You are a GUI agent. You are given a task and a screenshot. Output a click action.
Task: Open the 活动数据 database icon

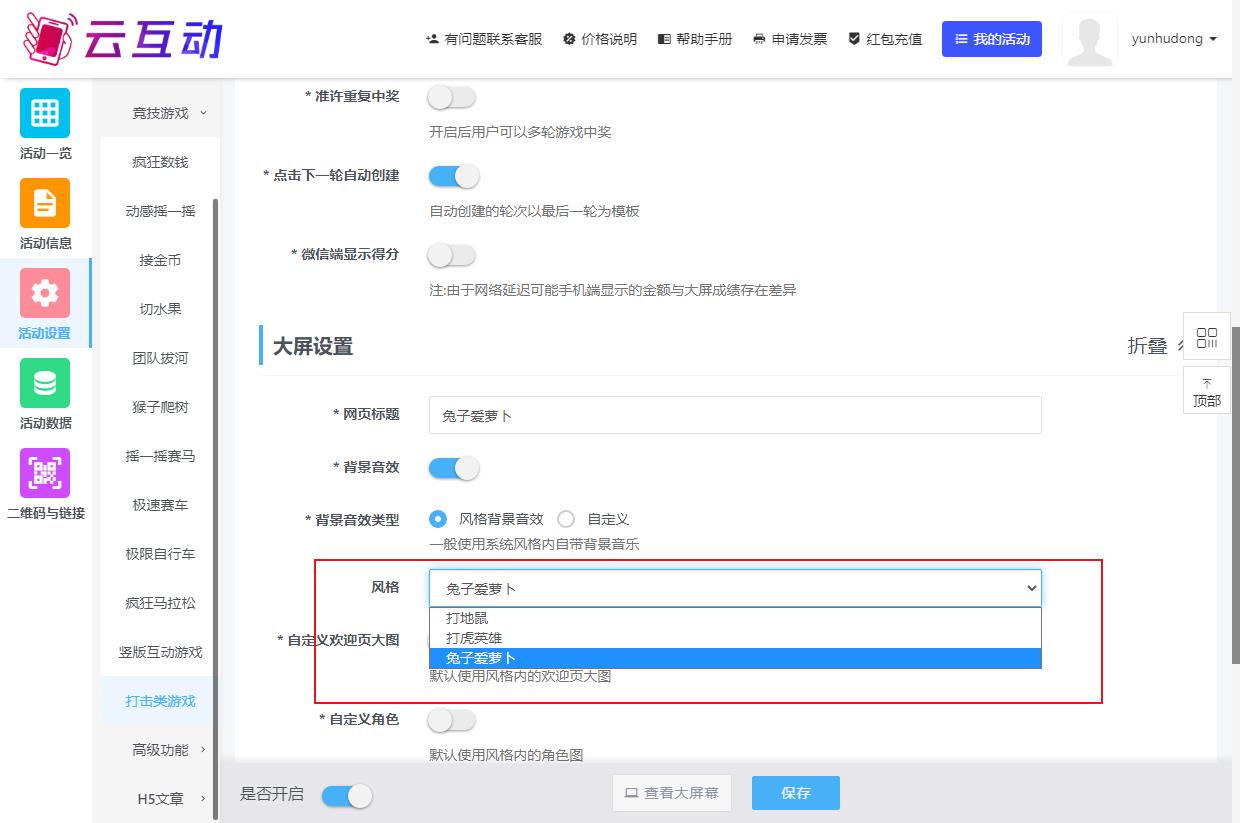point(45,383)
